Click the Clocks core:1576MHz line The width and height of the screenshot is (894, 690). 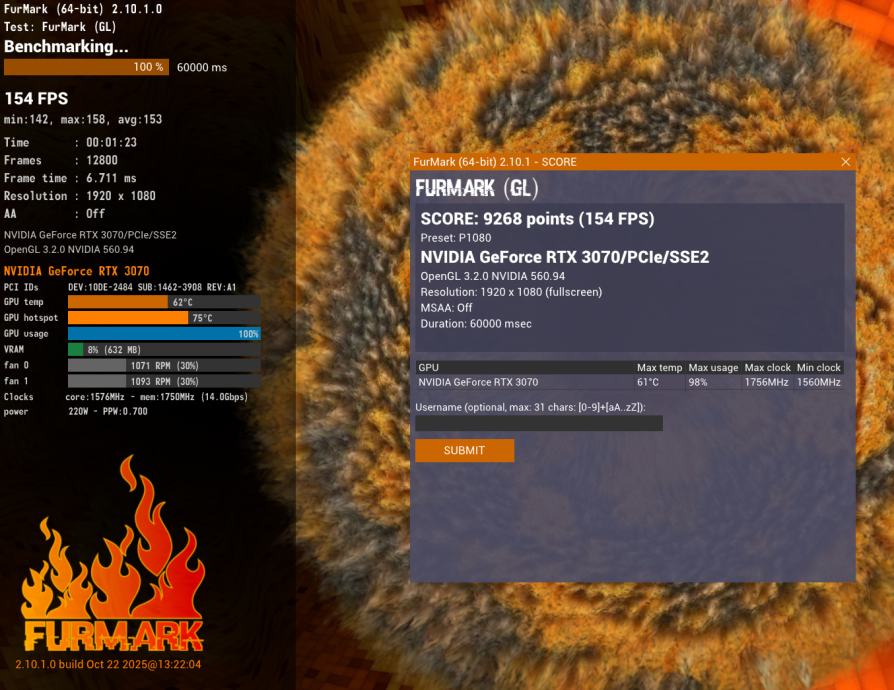[126, 397]
